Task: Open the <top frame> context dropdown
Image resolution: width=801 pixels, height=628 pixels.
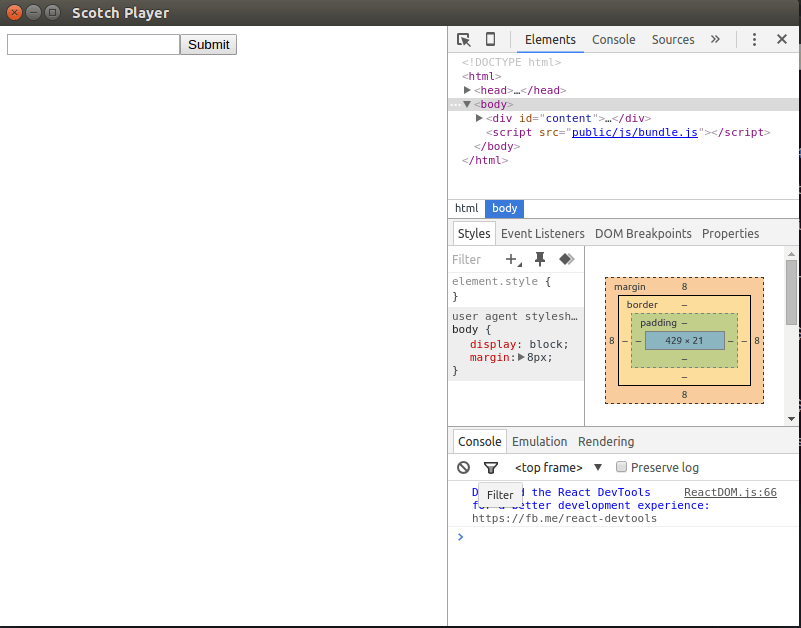Action: 559,468
